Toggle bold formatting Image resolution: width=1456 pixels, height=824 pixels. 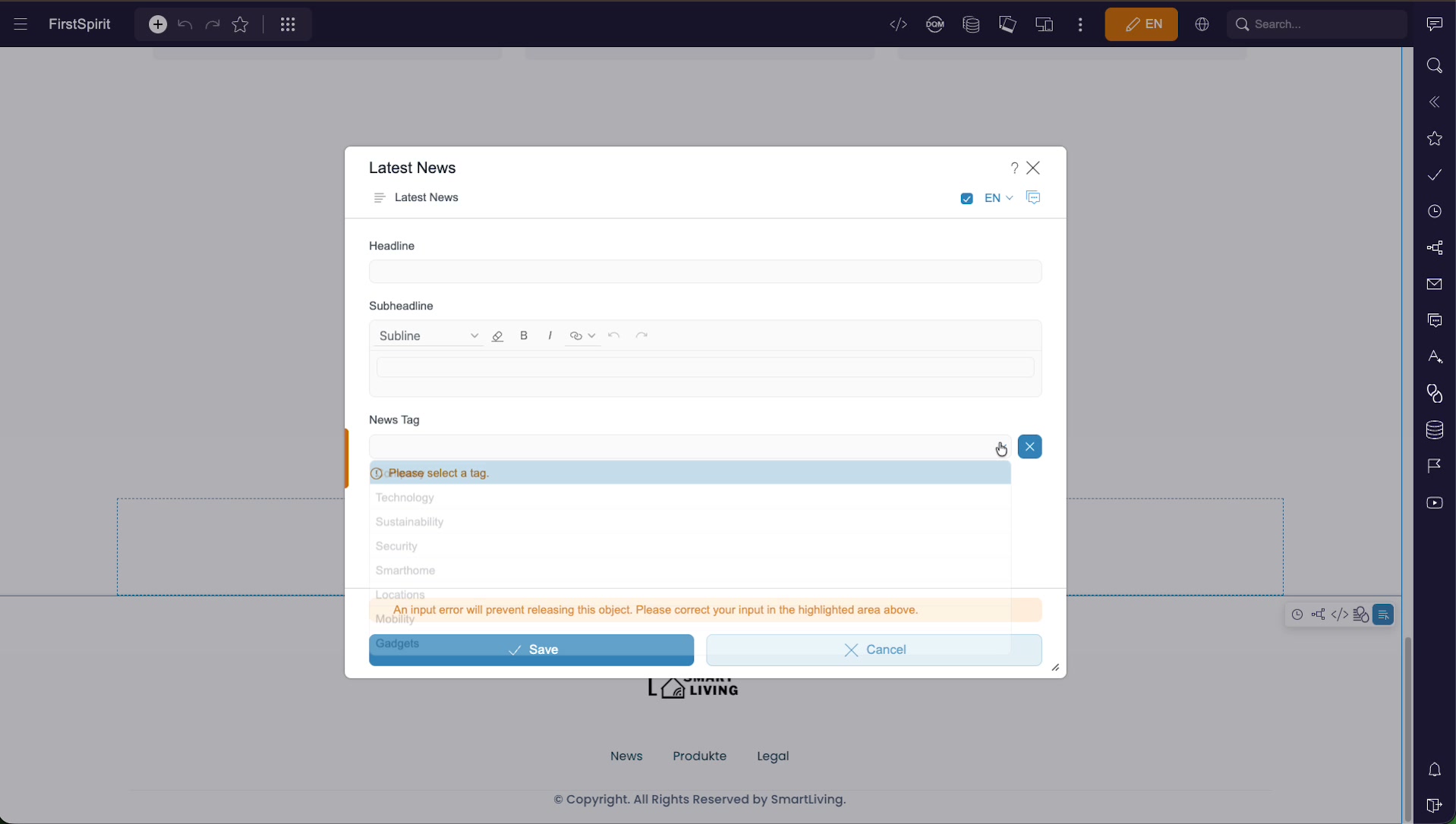pyautogui.click(x=524, y=335)
